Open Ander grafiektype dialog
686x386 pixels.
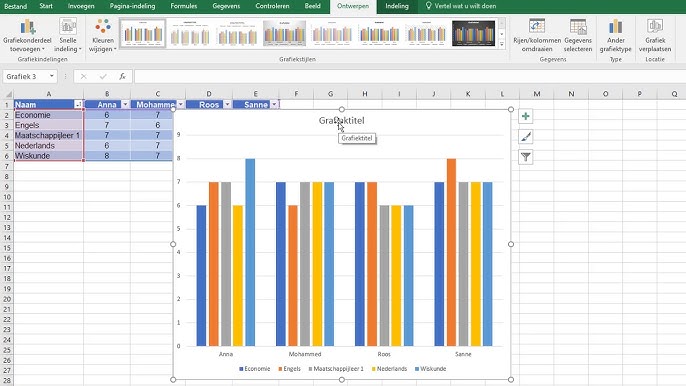(x=616, y=35)
